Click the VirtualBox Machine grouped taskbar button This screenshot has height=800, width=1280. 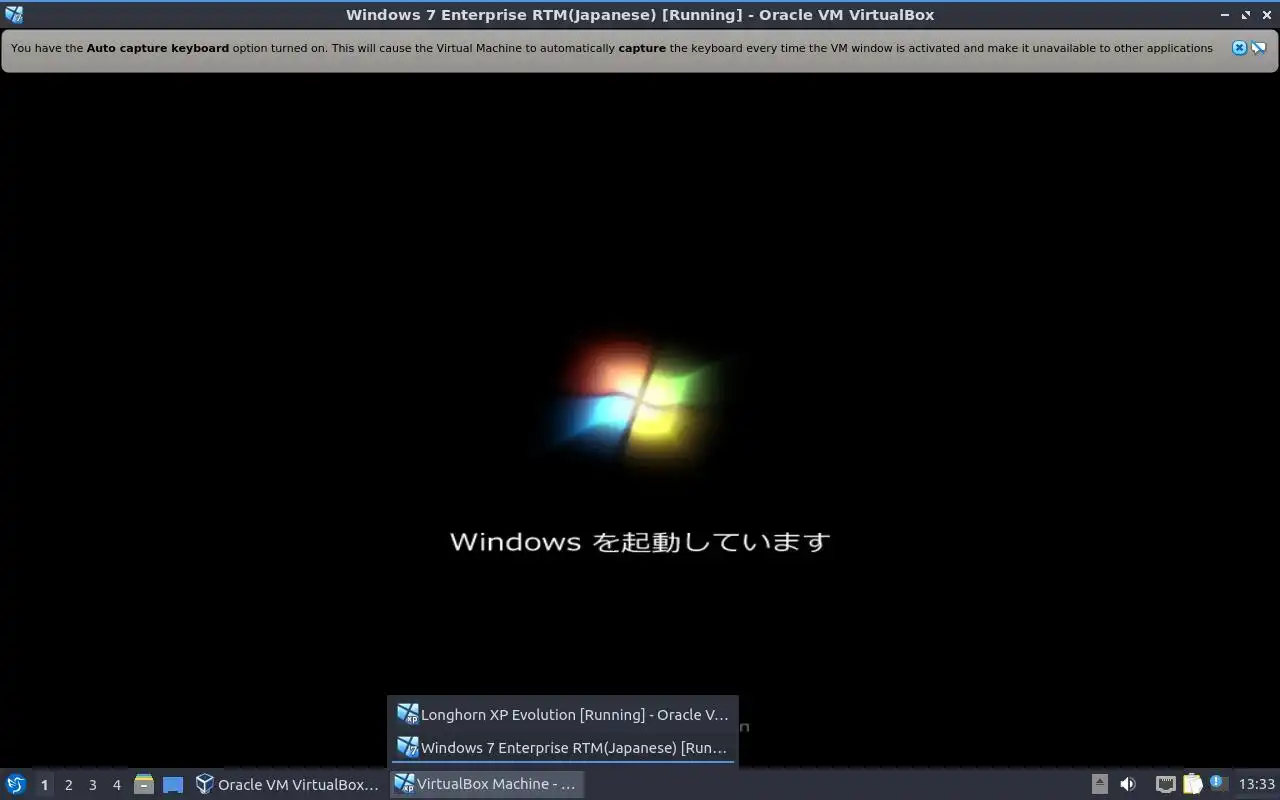(x=486, y=784)
